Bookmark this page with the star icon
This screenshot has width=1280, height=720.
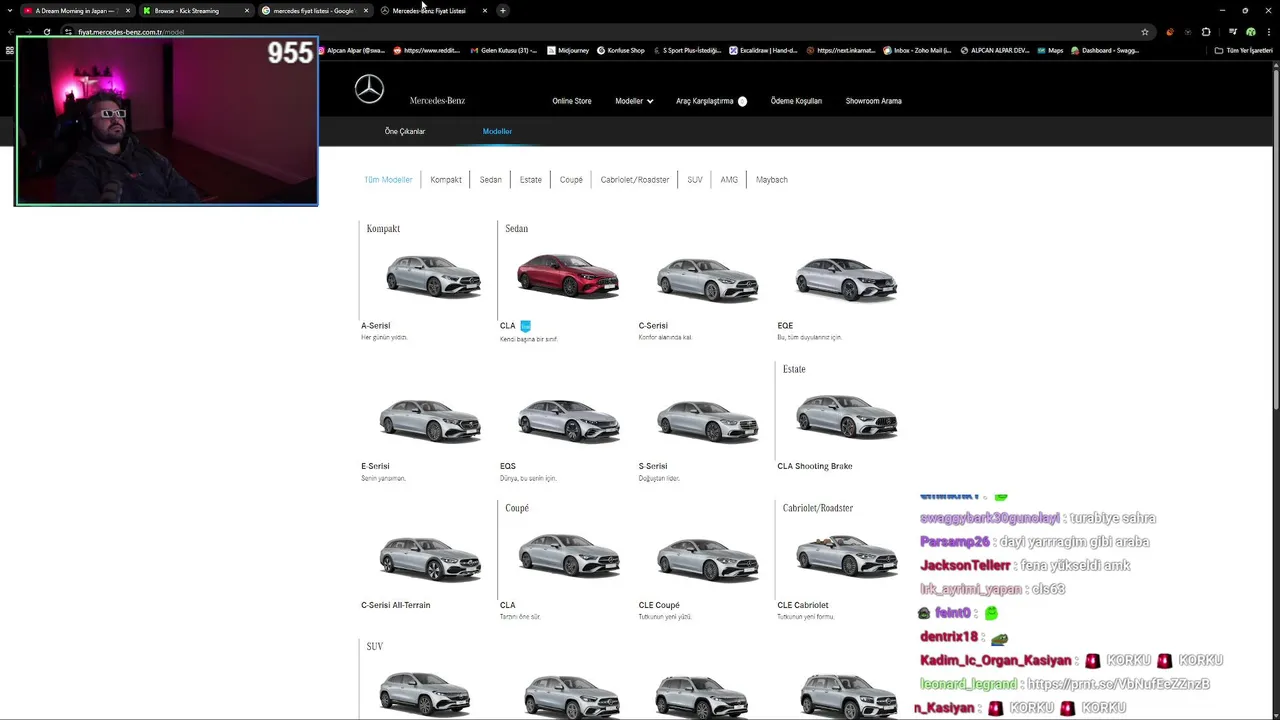1145,32
